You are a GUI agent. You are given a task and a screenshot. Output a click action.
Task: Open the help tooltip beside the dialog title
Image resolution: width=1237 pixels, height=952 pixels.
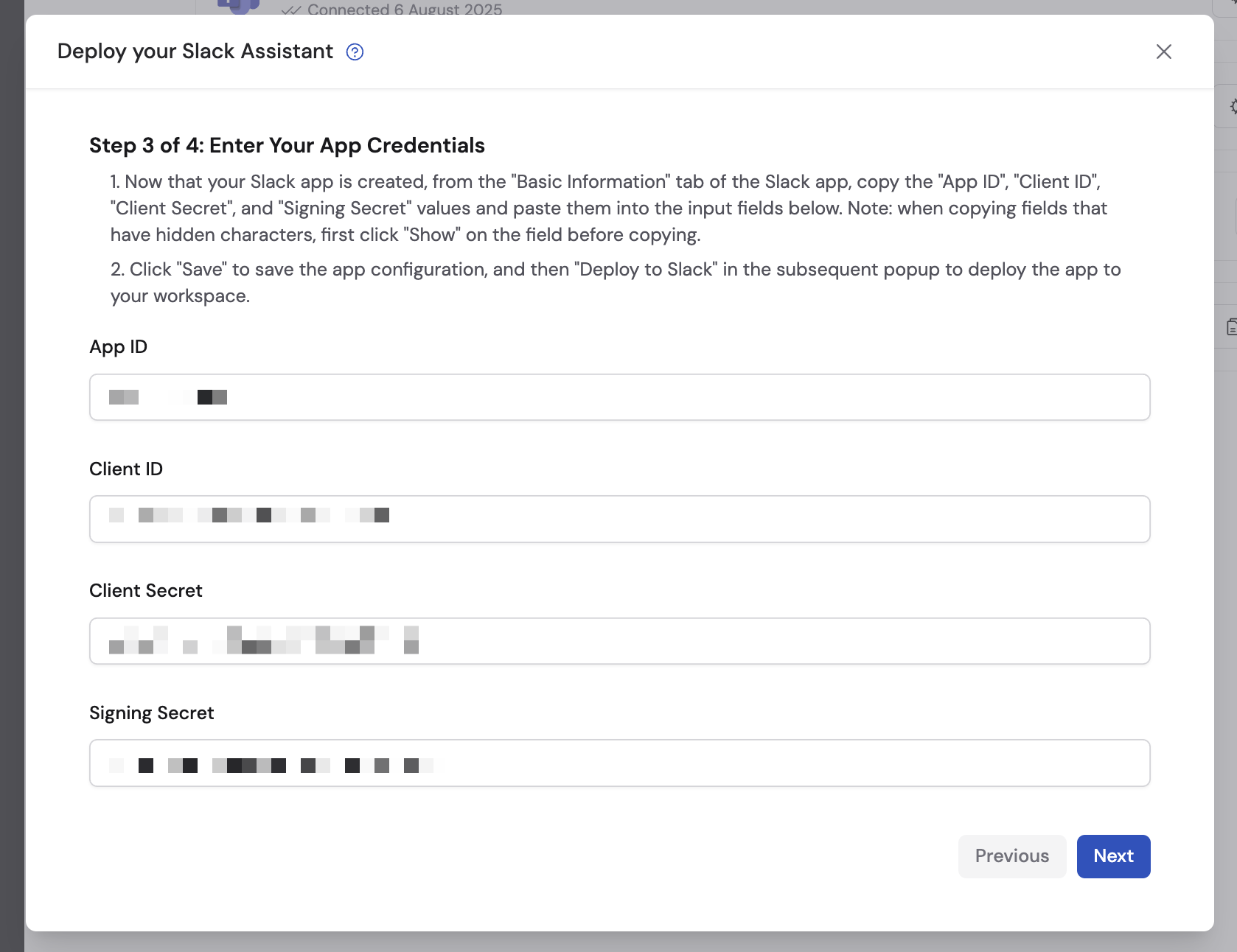pyautogui.click(x=355, y=52)
